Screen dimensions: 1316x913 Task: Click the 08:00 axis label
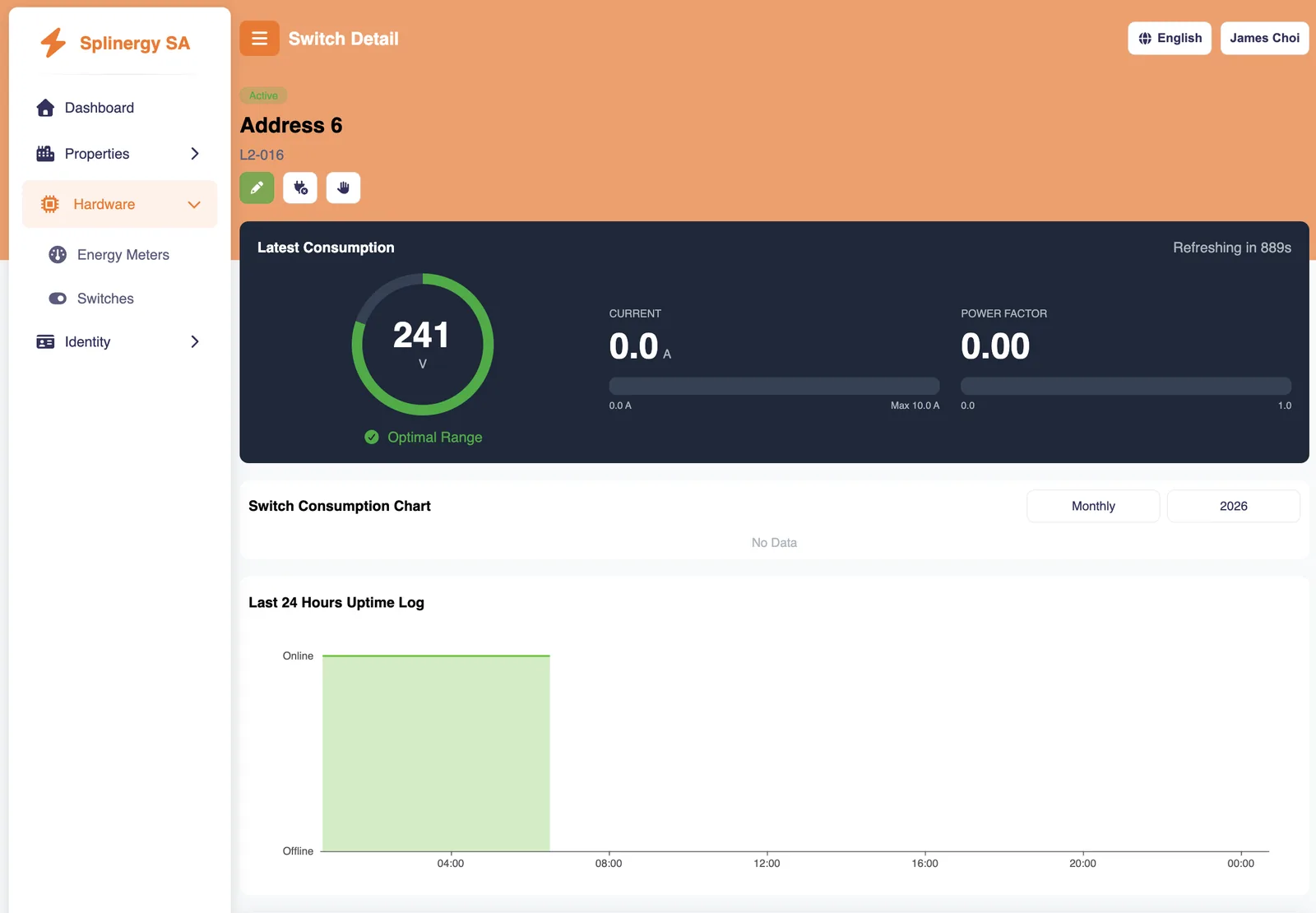[x=609, y=864]
